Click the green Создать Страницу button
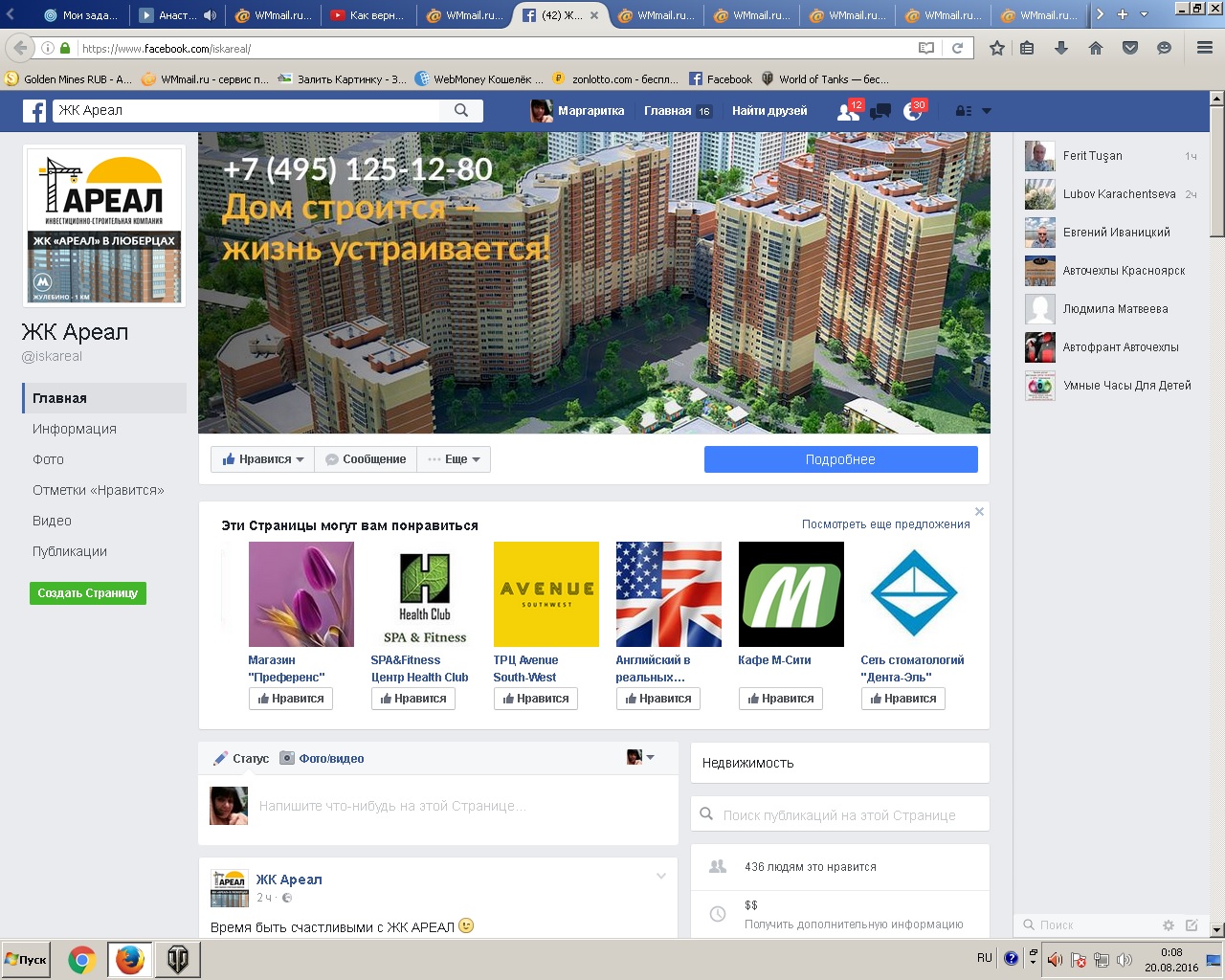 point(88,593)
